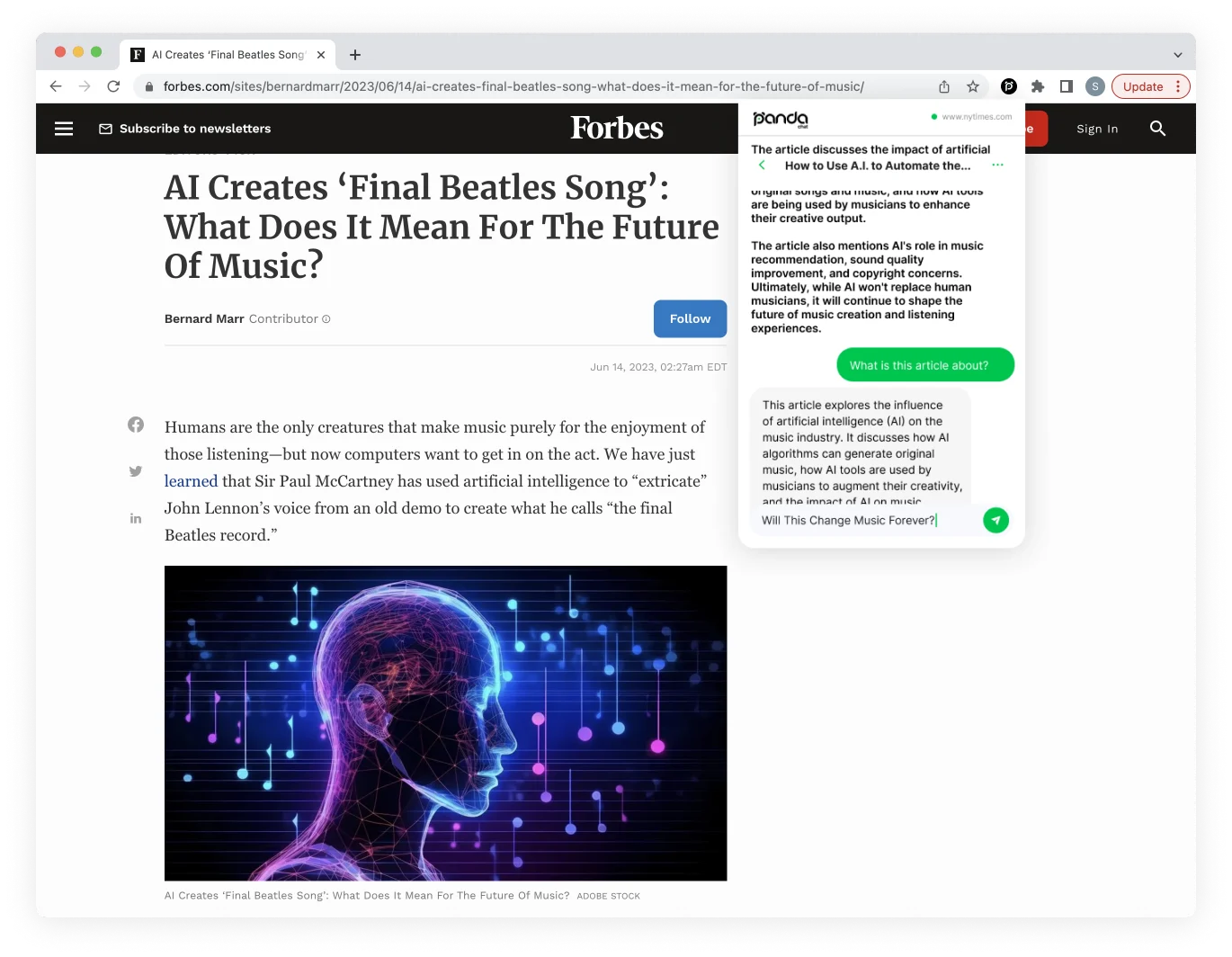
Task: Focus the Panda chat message field
Action: tap(863, 520)
